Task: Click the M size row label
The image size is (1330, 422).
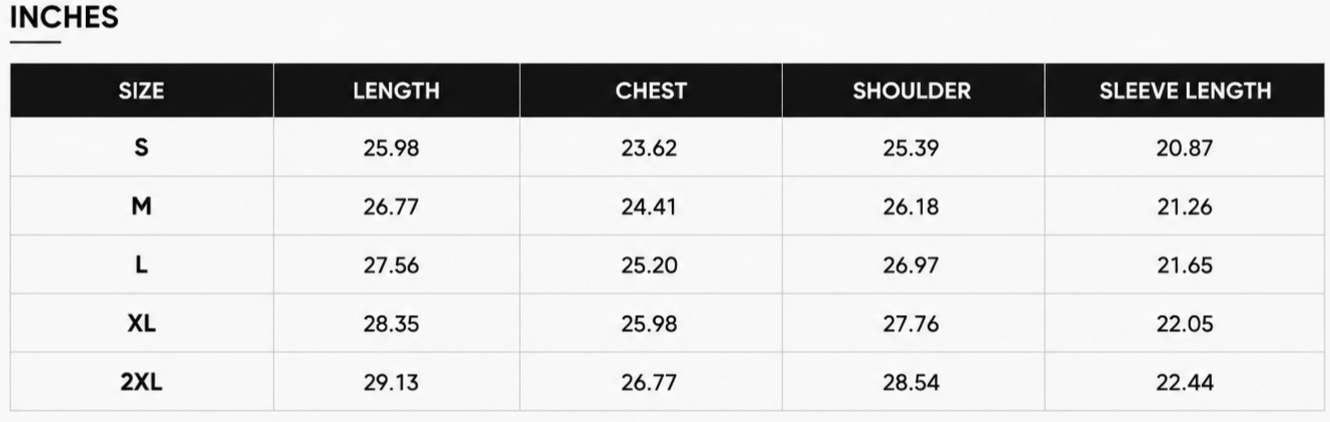Action: (x=141, y=207)
